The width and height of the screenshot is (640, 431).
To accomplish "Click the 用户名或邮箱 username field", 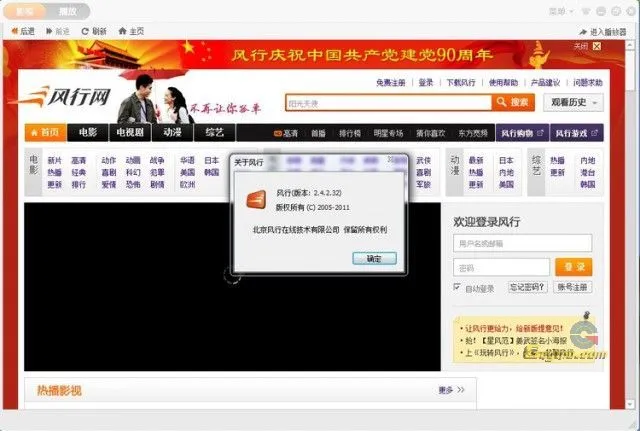I will pyautogui.click(x=522, y=243).
